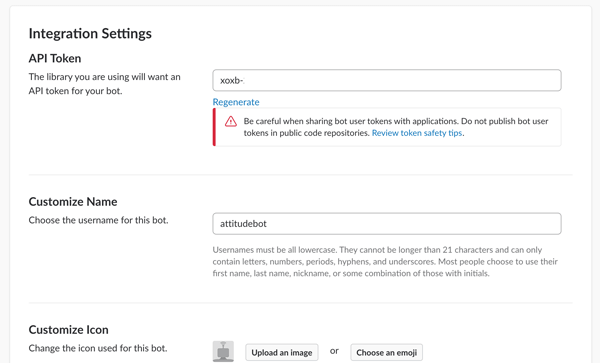The height and width of the screenshot is (363, 600).
Task: Click the Customize Icon heading
Action: (68, 330)
